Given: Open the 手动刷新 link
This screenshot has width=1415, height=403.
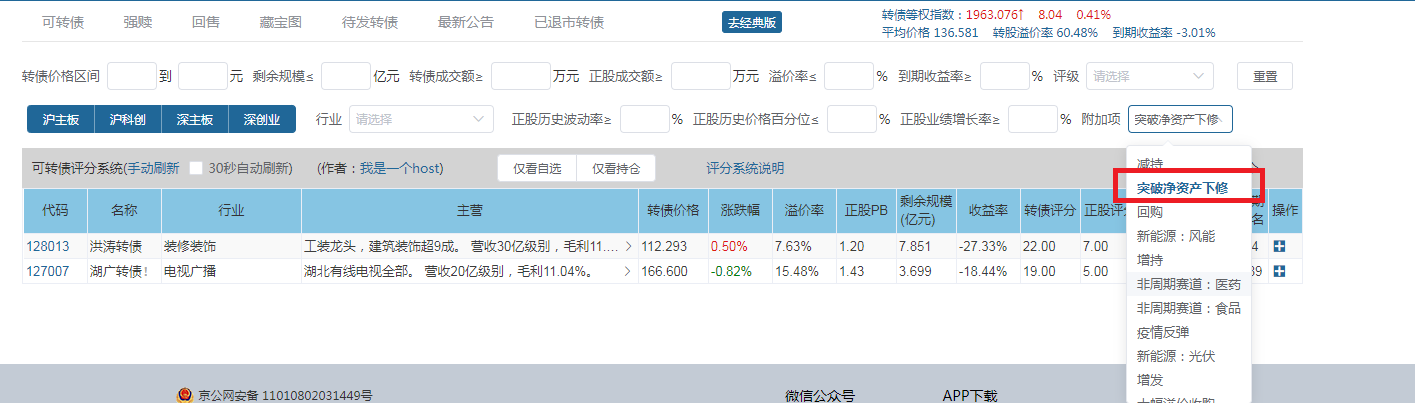Looking at the screenshot, I should coord(151,168).
